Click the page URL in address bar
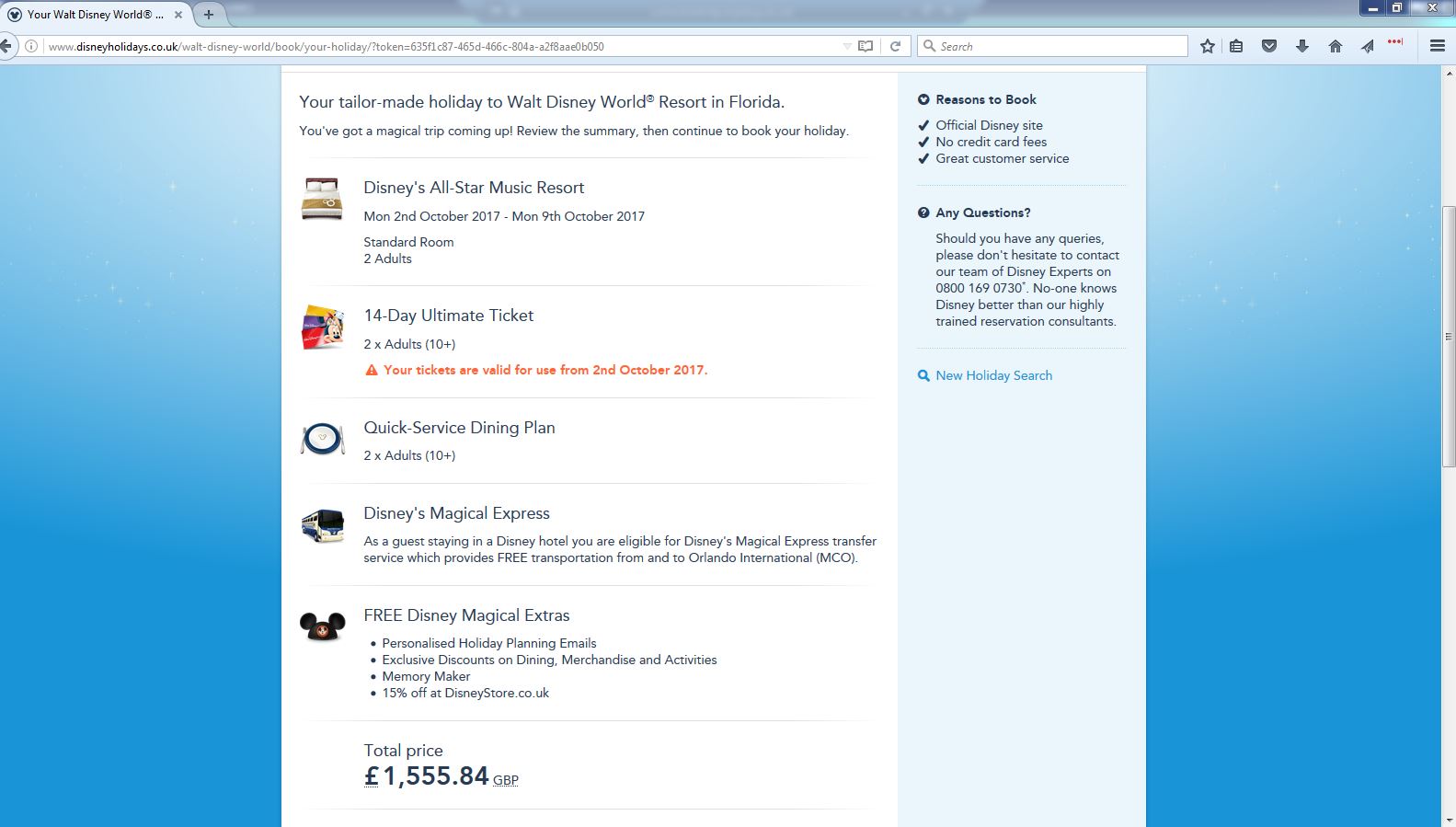Screen dimensions: 1456x827 pyautogui.click(x=327, y=46)
